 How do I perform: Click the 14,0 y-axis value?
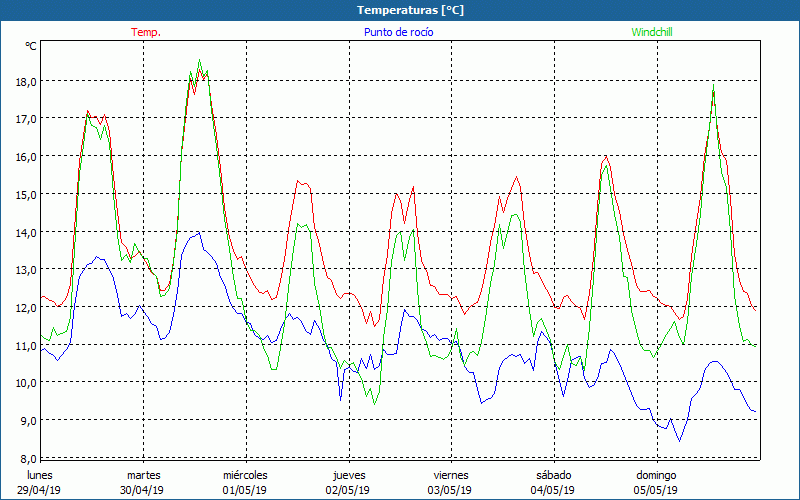tap(26, 233)
